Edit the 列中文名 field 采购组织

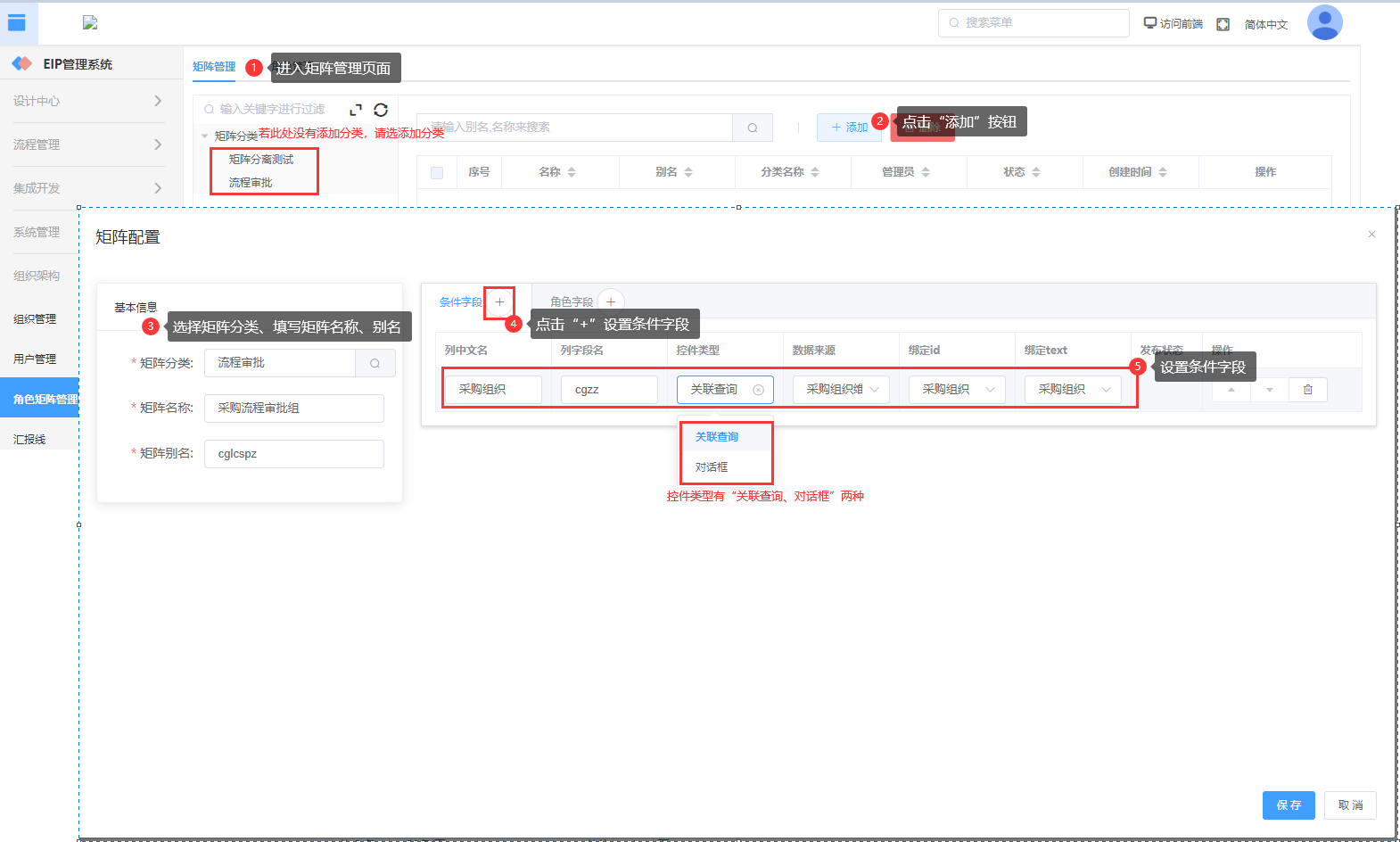pyautogui.click(x=493, y=390)
